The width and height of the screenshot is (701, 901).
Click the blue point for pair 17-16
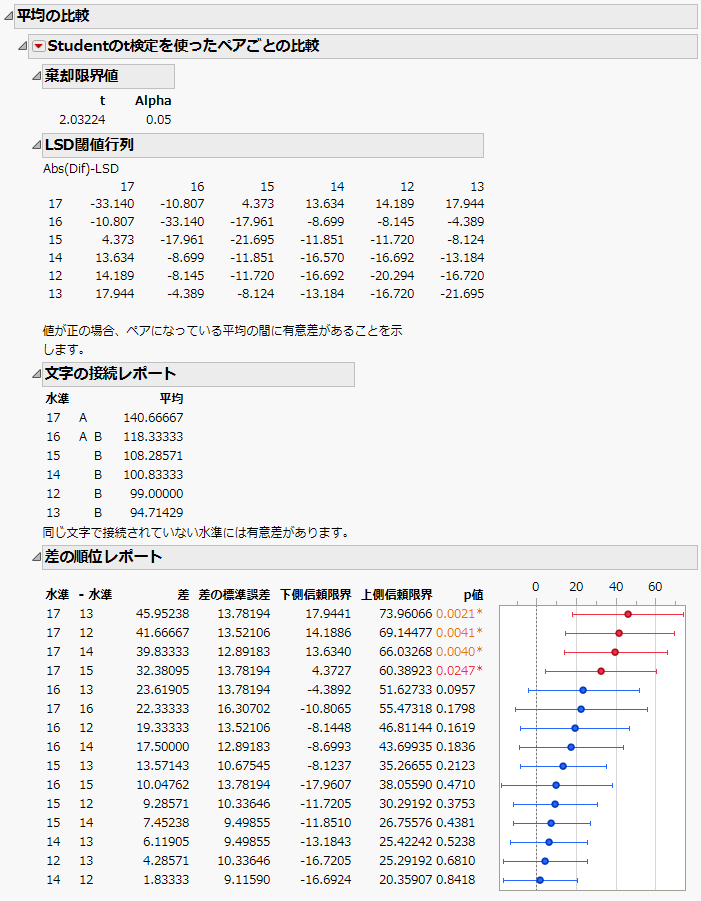(x=581, y=709)
